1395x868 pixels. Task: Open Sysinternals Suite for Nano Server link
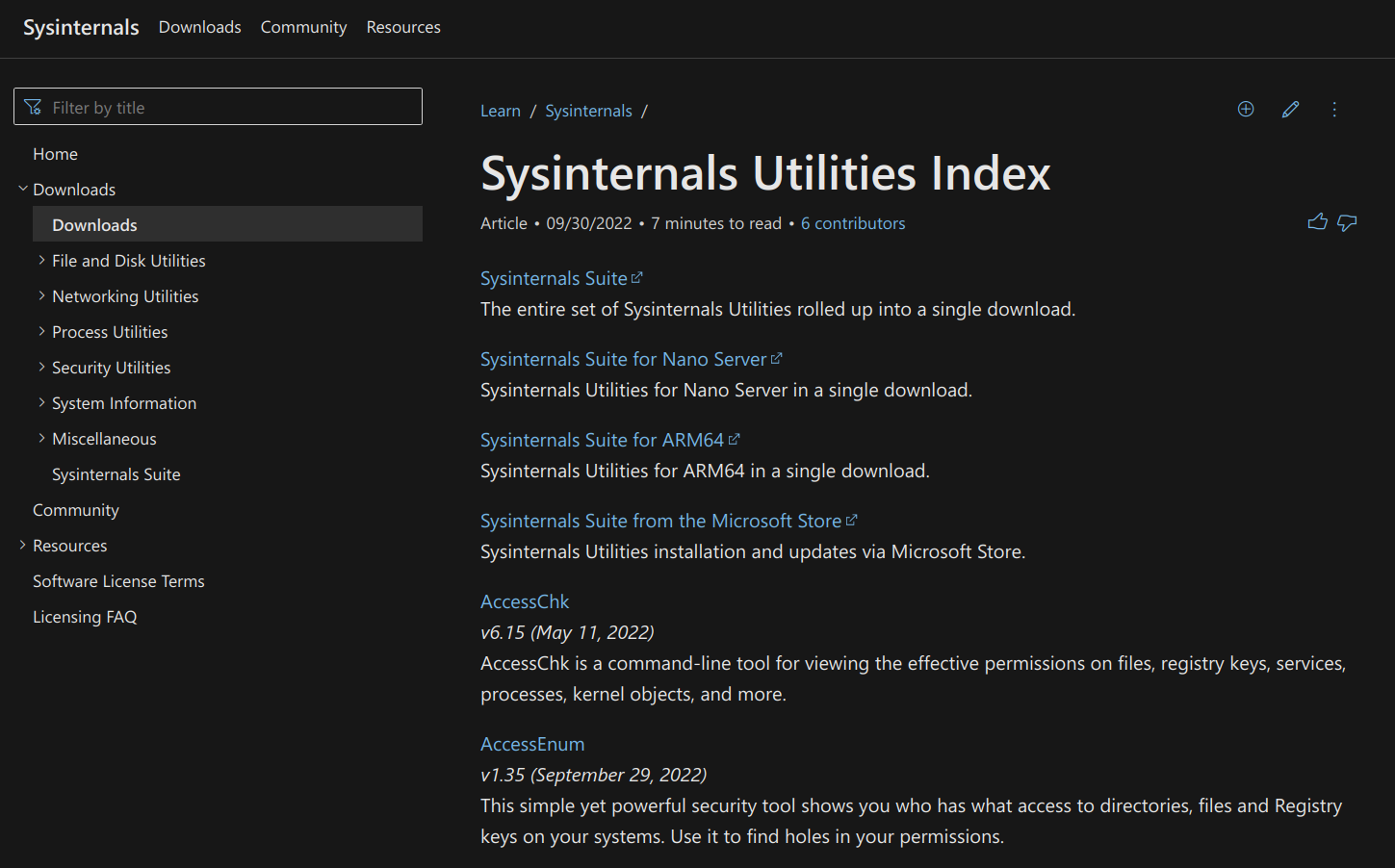[x=632, y=359]
